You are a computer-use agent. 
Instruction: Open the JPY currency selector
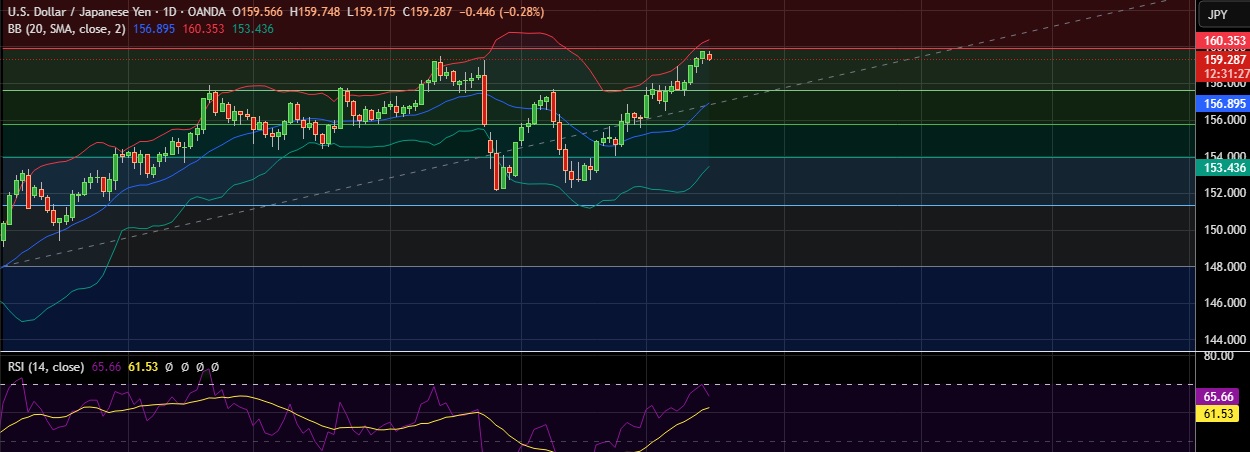[1217, 14]
